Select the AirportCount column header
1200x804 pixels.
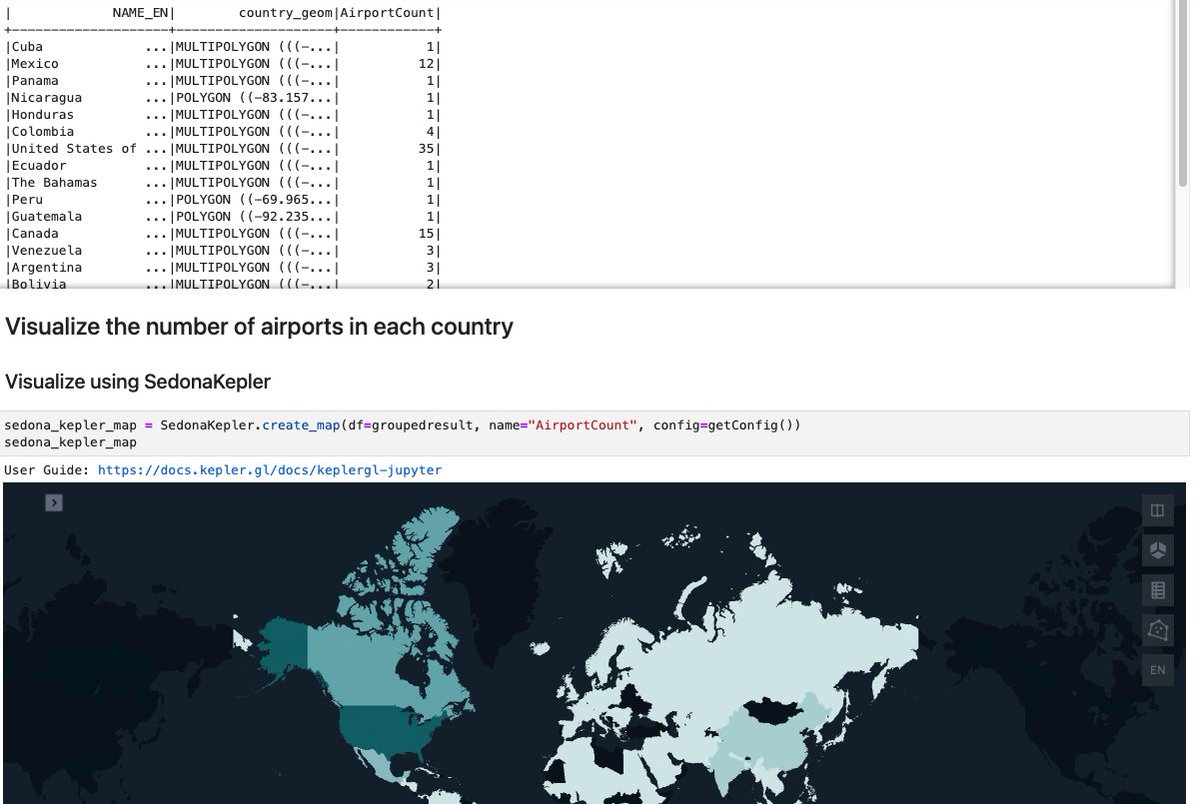click(389, 13)
